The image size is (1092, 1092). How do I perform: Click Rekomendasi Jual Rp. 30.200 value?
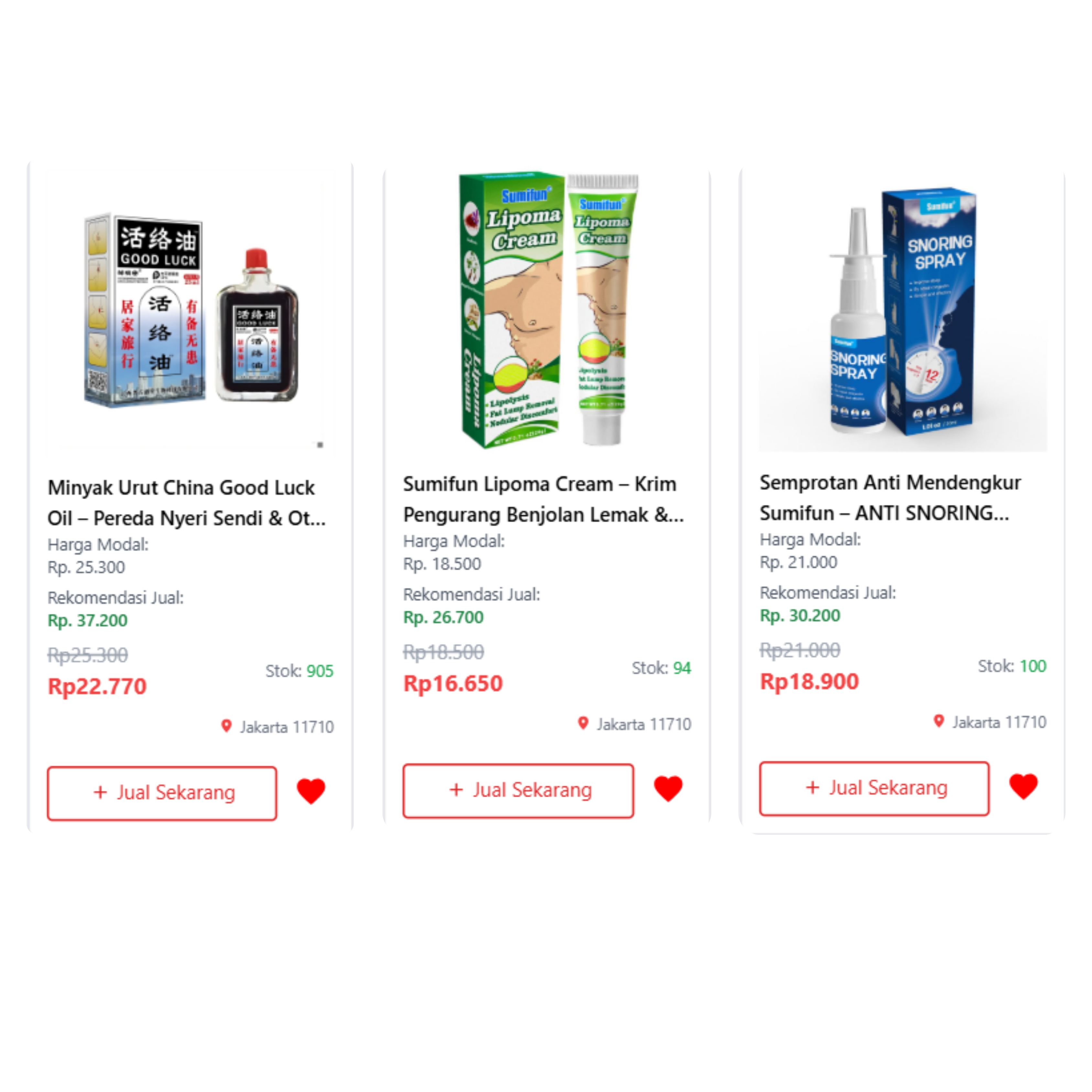coord(800,615)
